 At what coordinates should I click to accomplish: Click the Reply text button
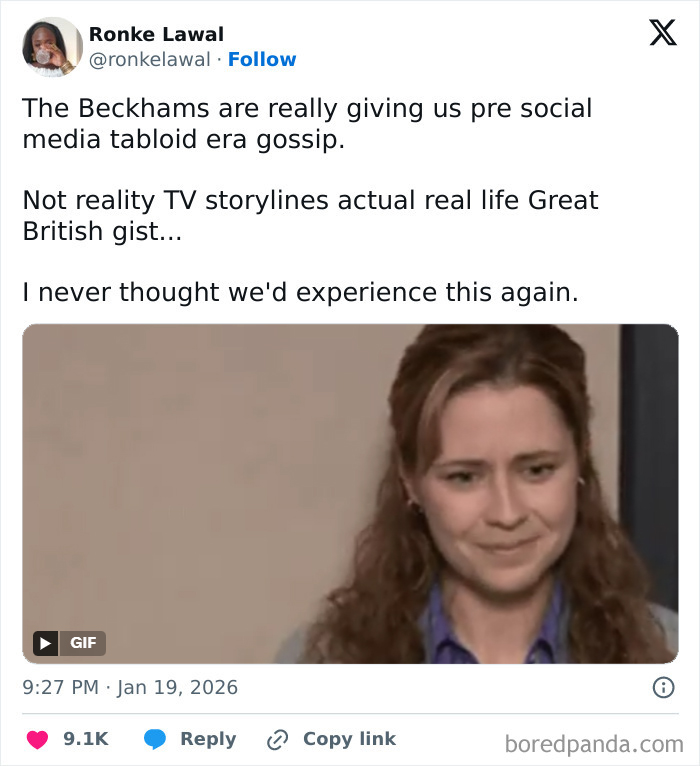208,739
